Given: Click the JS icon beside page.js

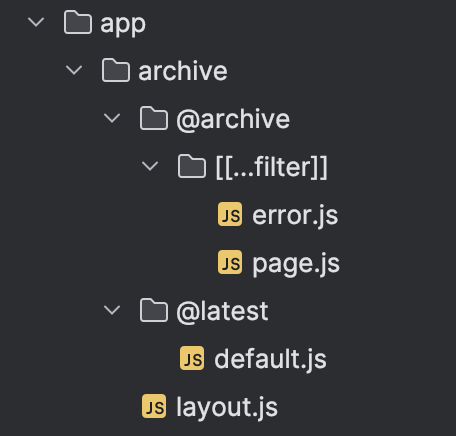Looking at the screenshot, I should pyautogui.click(x=230, y=262).
